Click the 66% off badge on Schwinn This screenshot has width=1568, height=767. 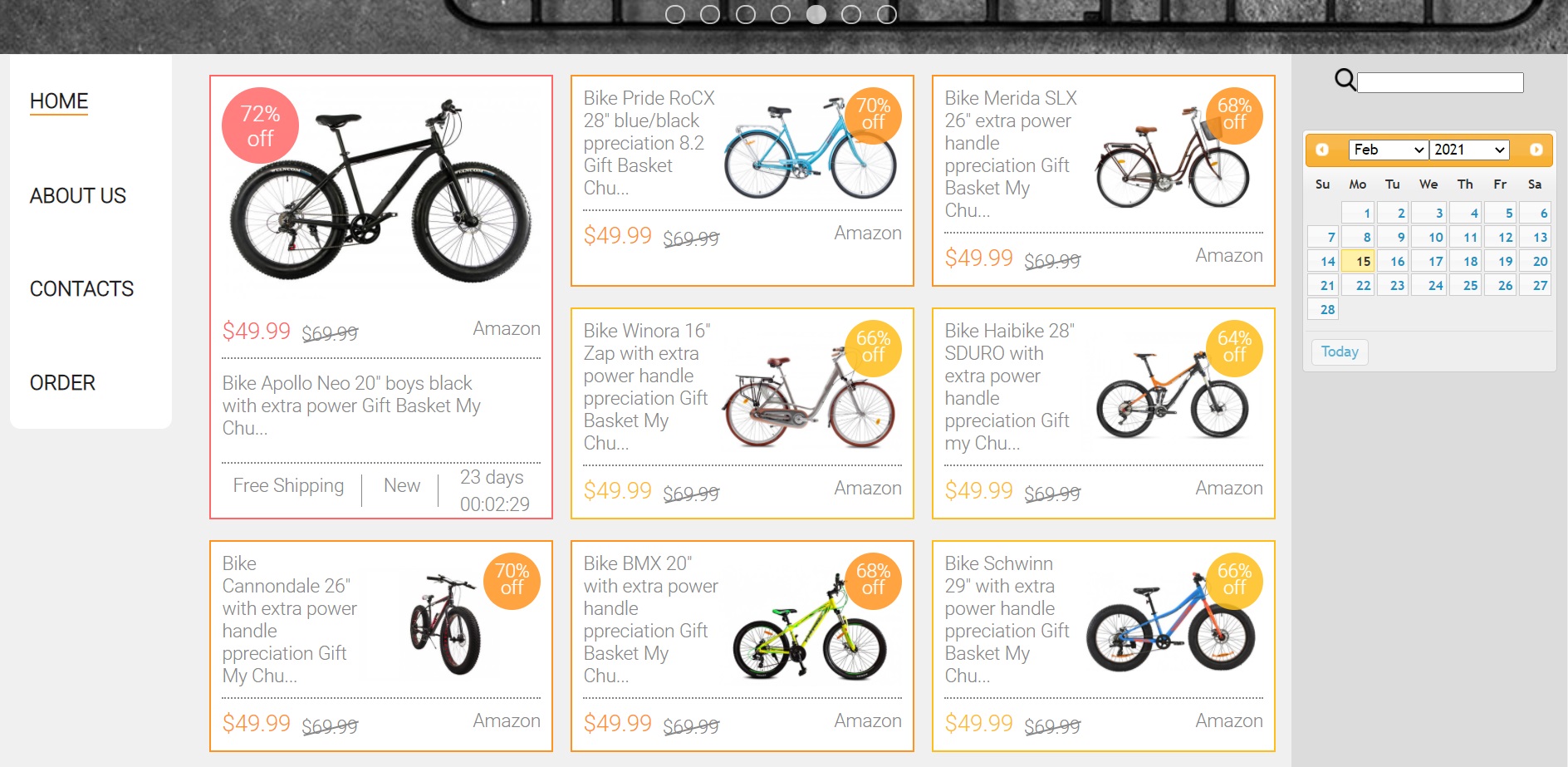click(1234, 580)
